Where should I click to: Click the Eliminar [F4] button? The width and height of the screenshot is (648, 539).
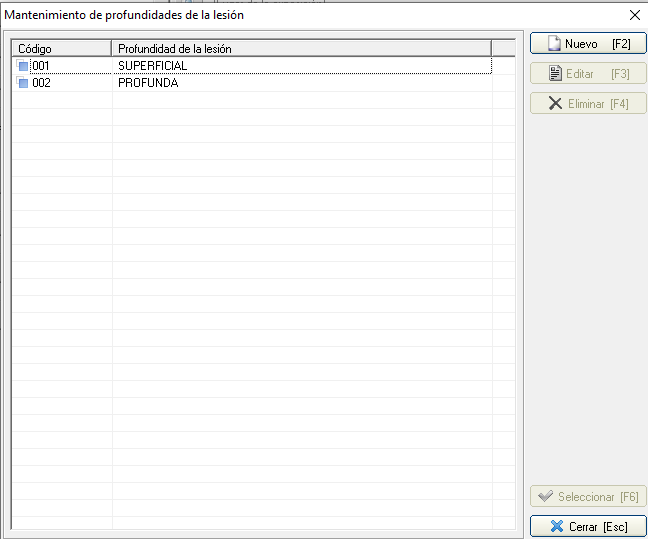click(x=588, y=103)
